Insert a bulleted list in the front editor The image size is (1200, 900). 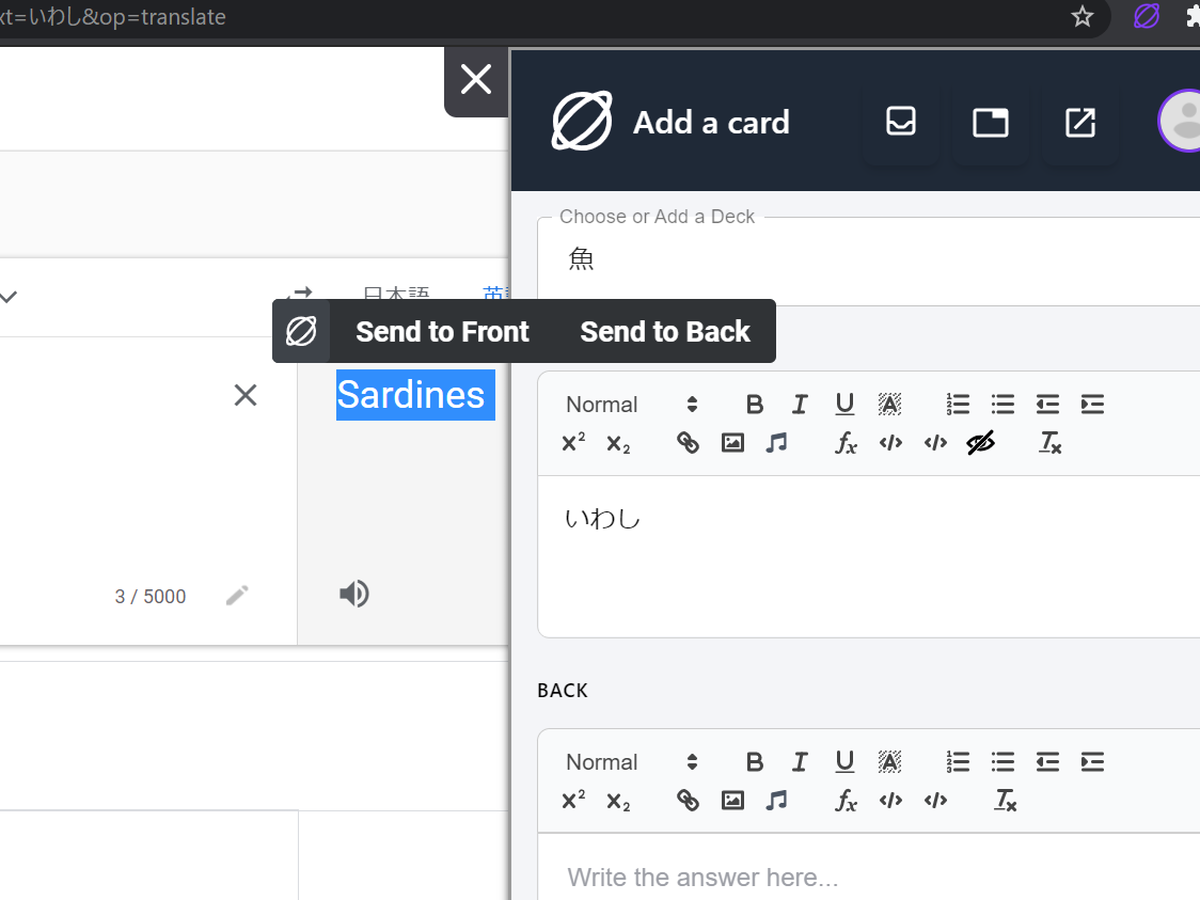pos(1003,404)
